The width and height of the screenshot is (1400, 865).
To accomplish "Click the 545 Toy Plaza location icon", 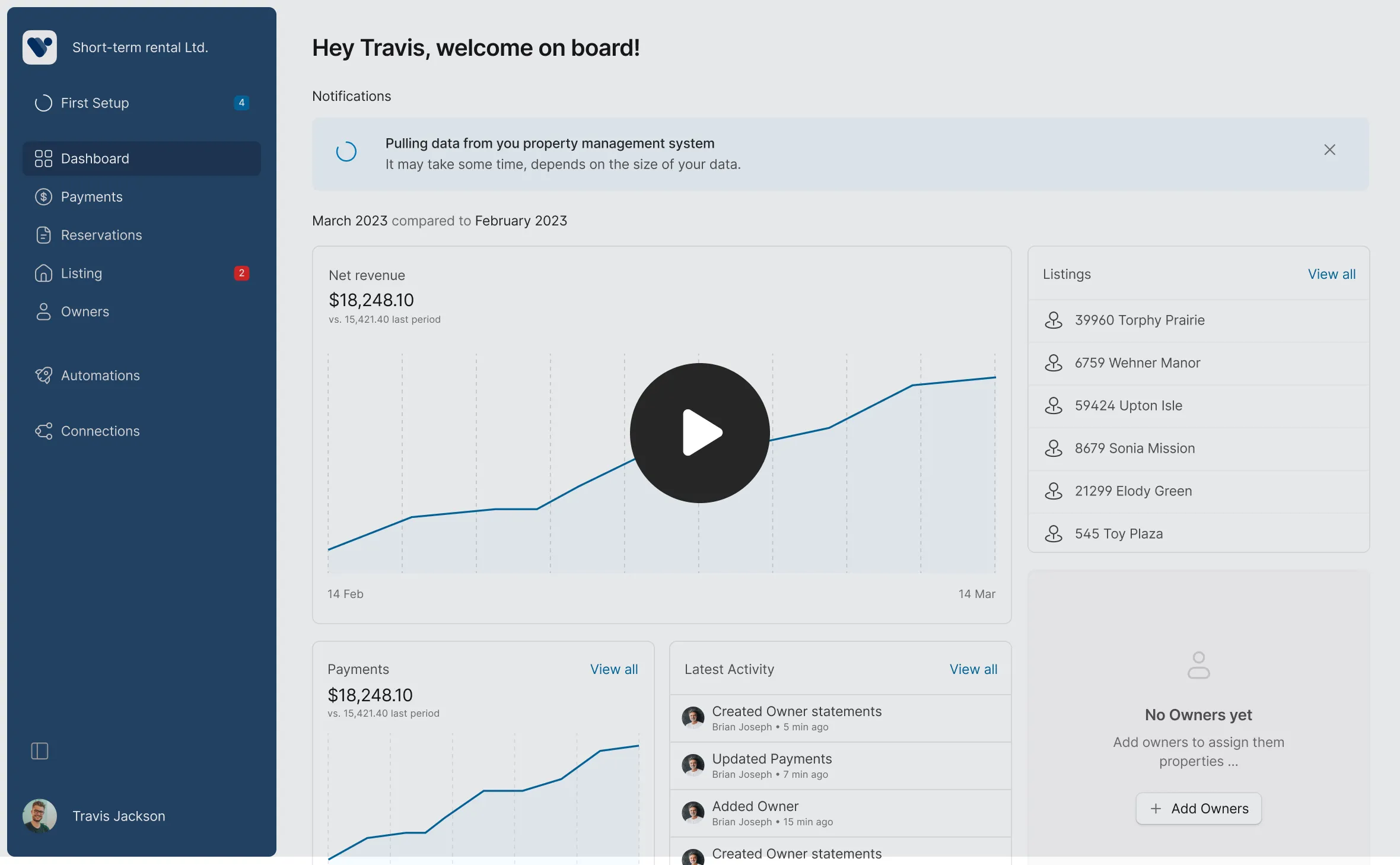I will 1054,534.
